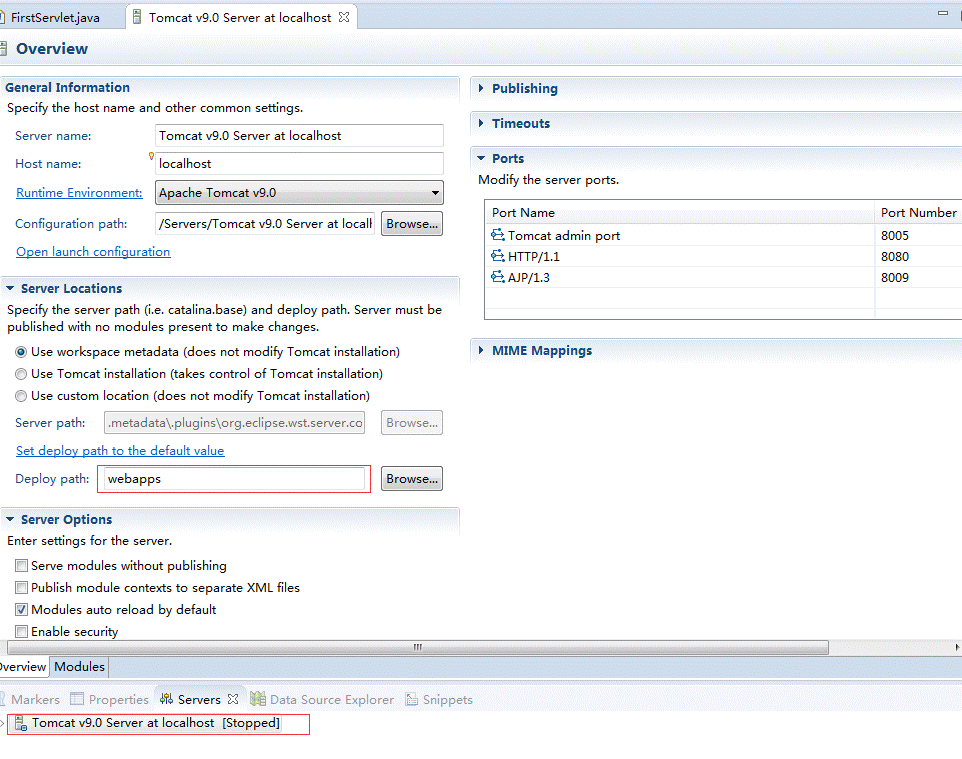Click the Tomcat admin port number 8005

[895, 236]
